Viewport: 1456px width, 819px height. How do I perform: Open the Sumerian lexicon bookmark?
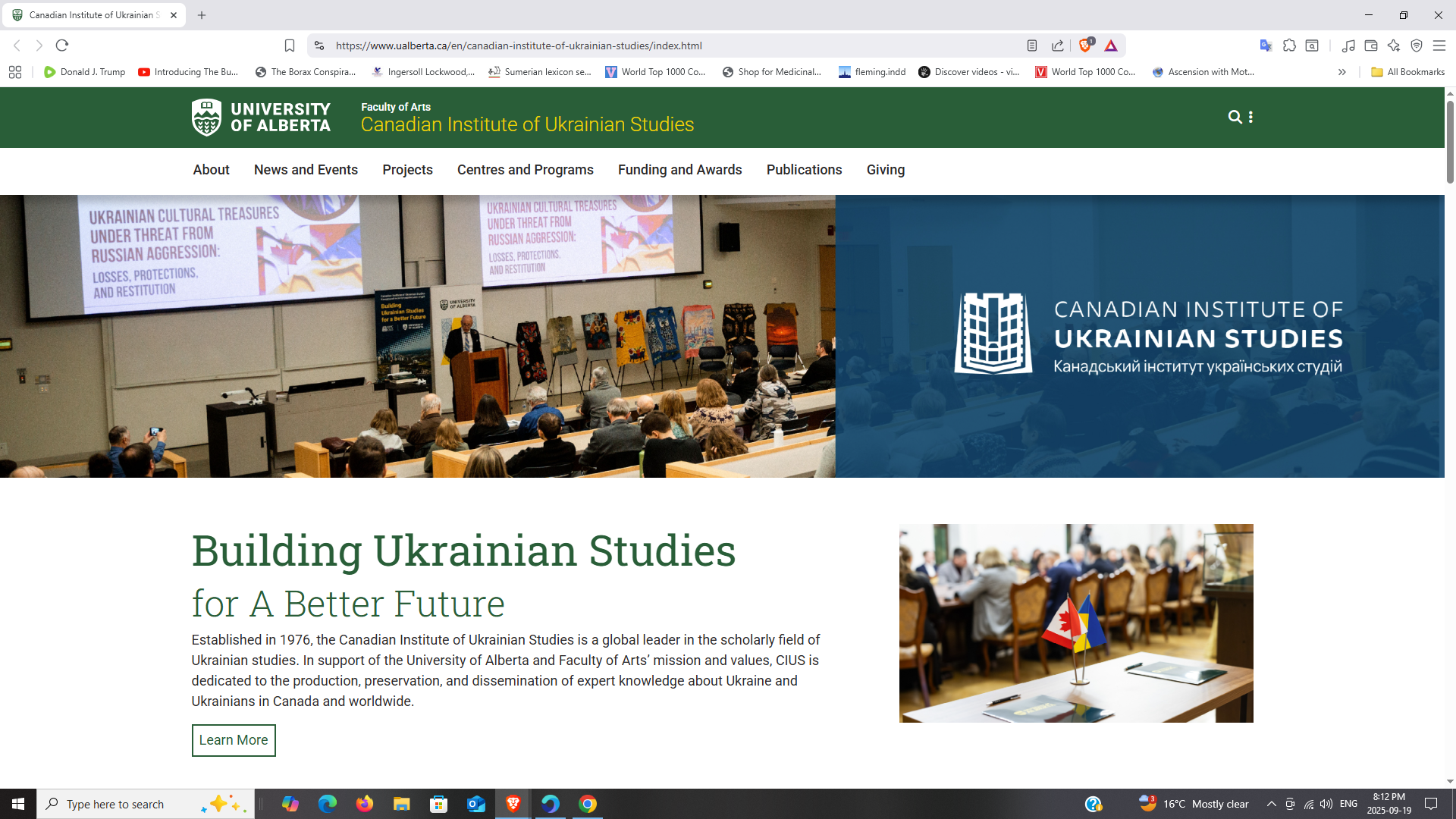pos(540,72)
